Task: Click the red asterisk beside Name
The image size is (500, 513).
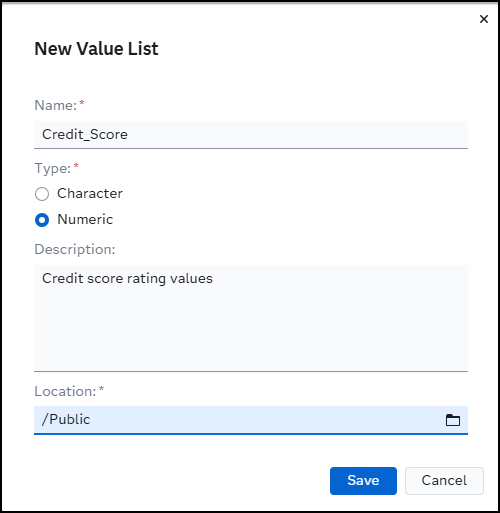Action: tap(82, 103)
